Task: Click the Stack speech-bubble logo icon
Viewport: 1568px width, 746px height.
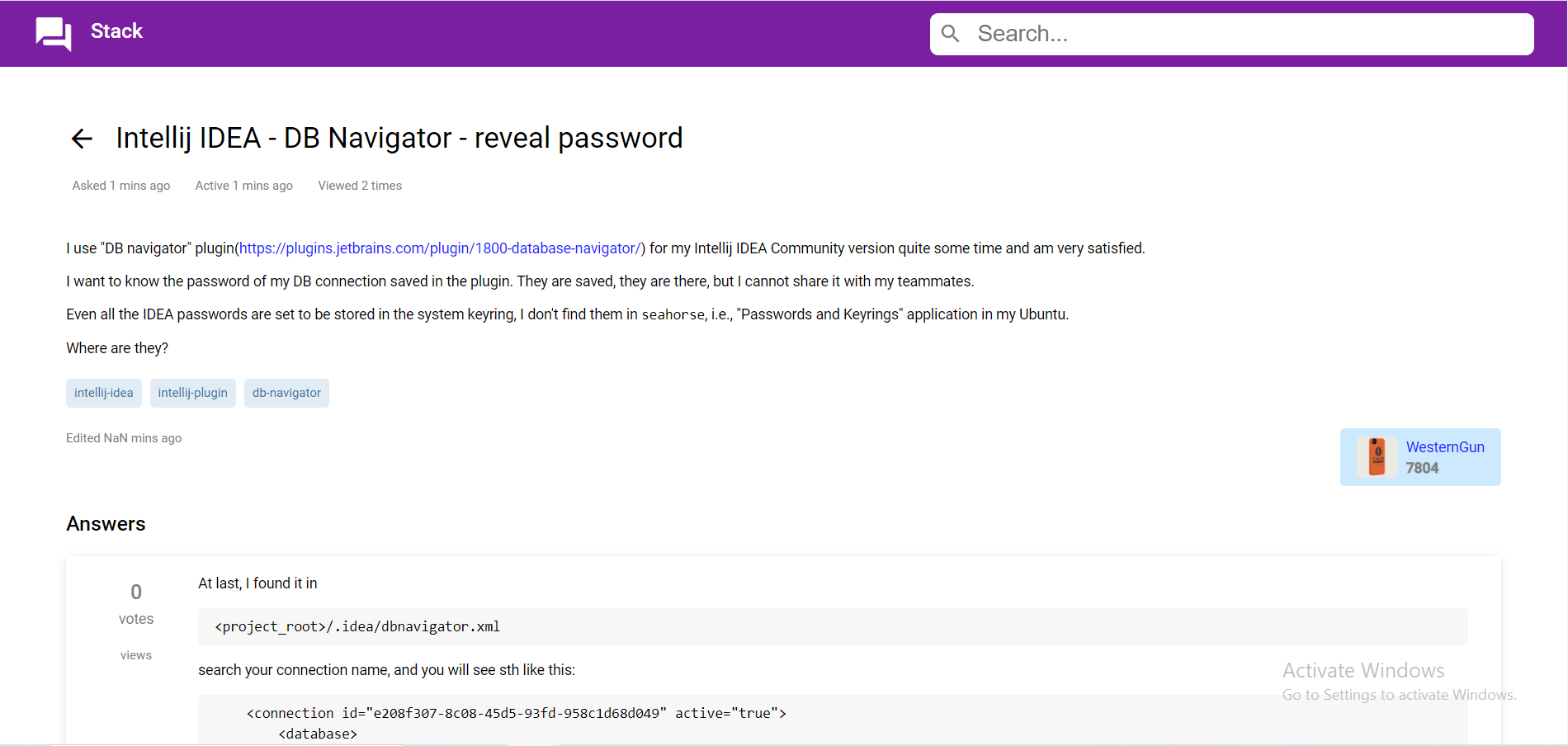Action: coord(53,33)
